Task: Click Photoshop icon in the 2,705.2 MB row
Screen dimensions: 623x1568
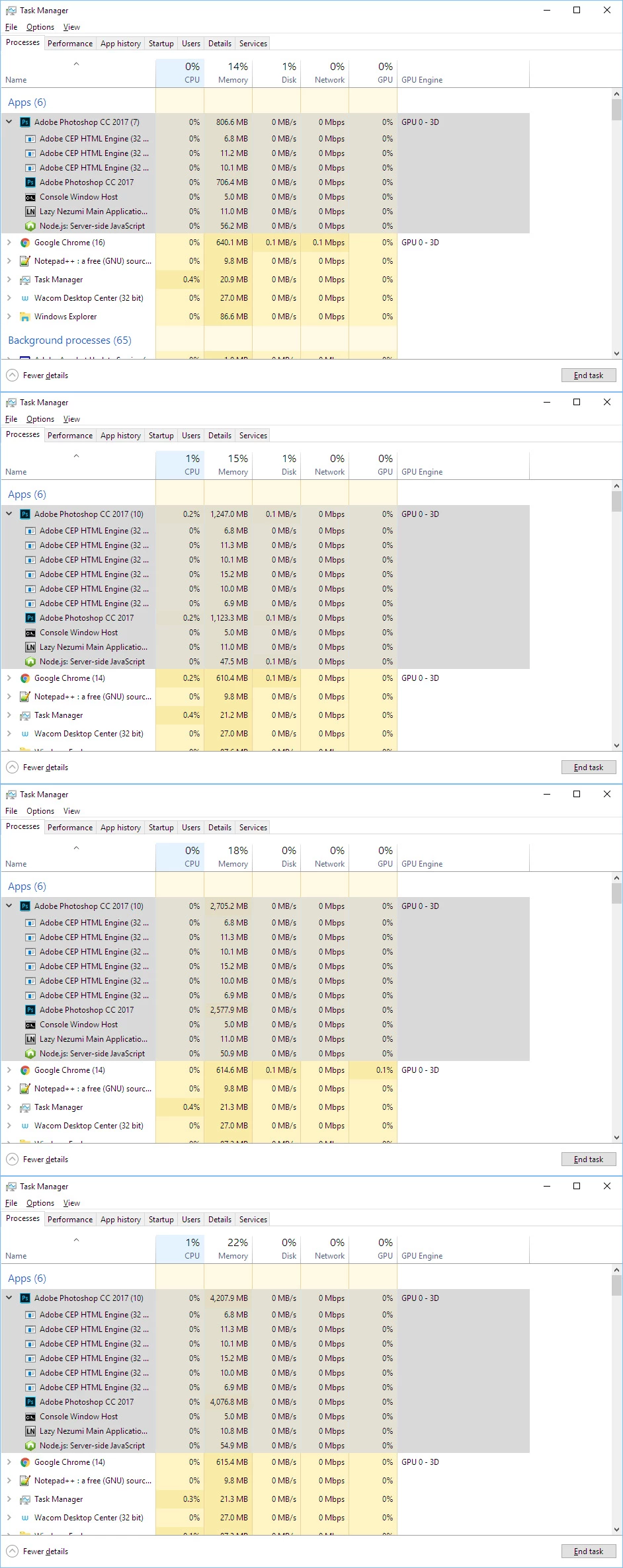Action: [x=25, y=906]
